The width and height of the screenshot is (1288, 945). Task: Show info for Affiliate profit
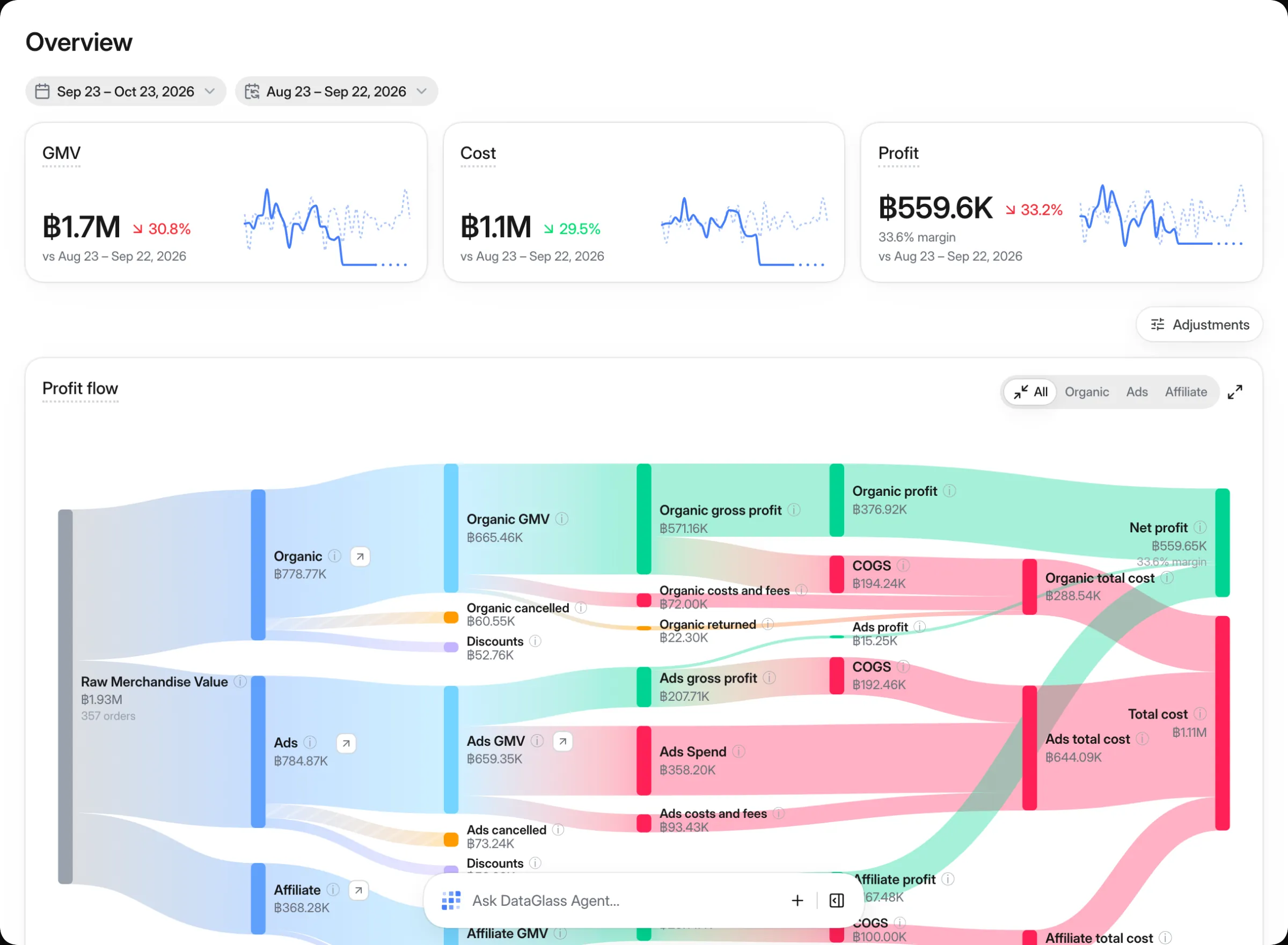[948, 880]
